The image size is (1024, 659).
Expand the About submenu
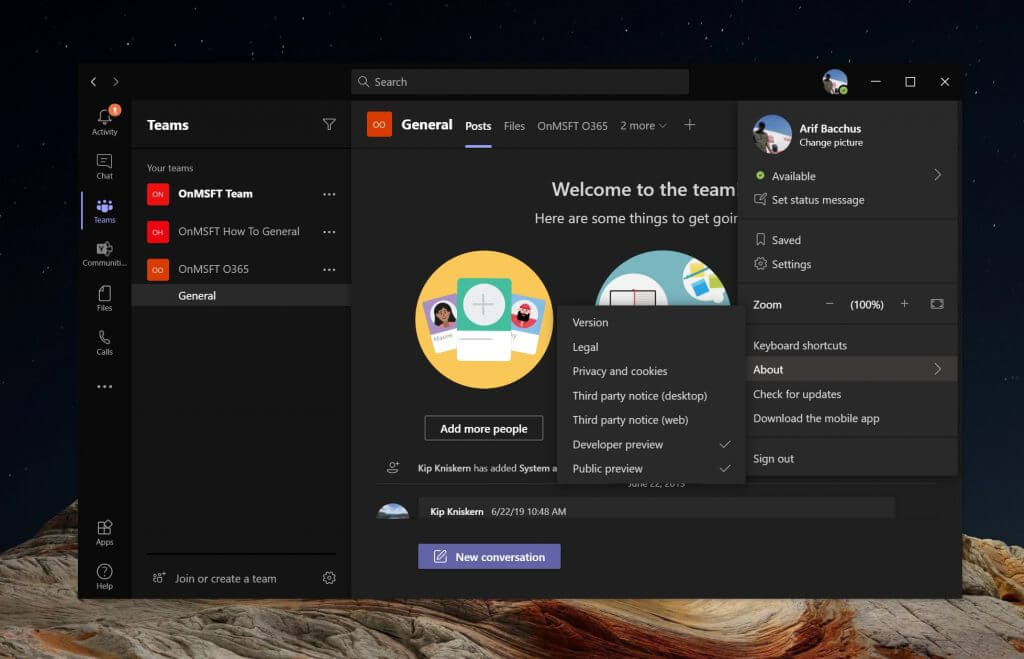pos(848,369)
